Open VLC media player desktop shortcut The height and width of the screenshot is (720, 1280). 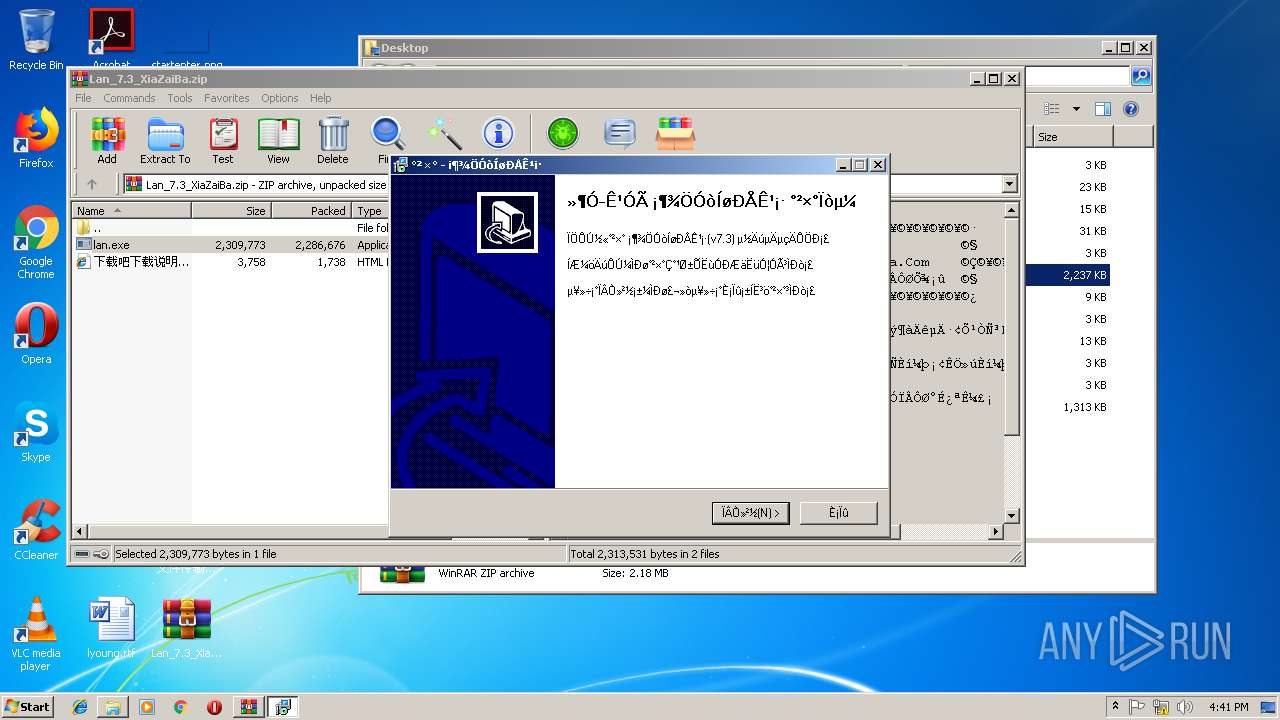coord(36,634)
